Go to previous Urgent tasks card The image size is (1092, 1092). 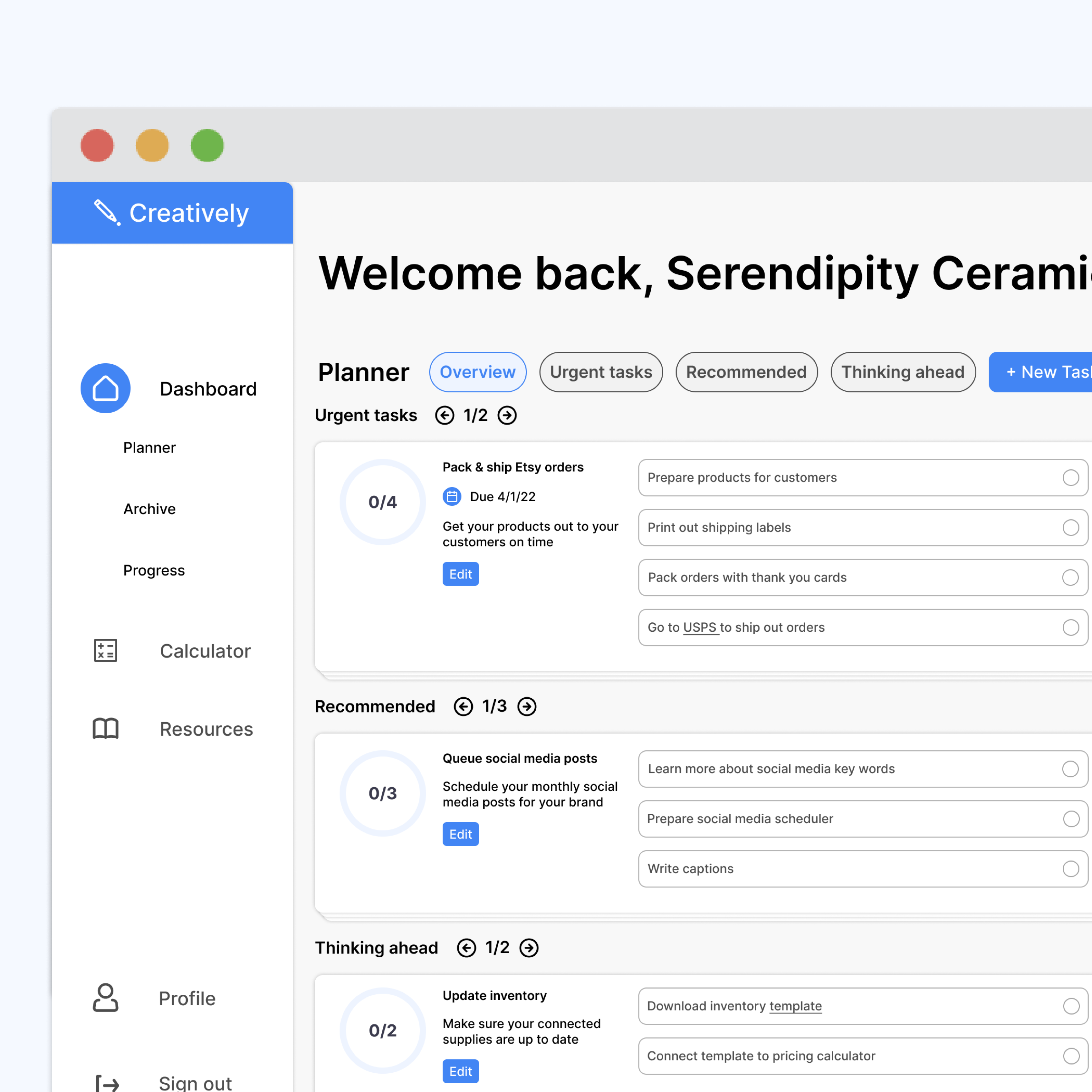[x=445, y=416]
